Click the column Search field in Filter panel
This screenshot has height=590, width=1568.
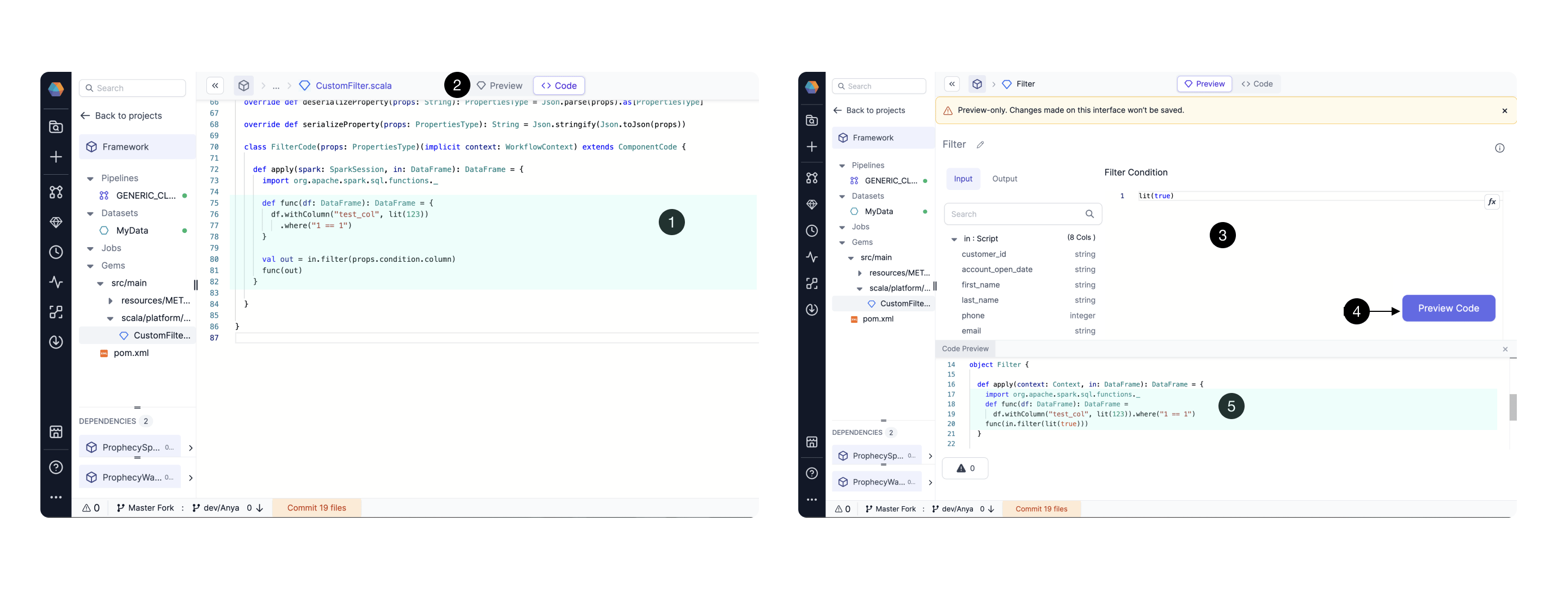click(x=1022, y=214)
